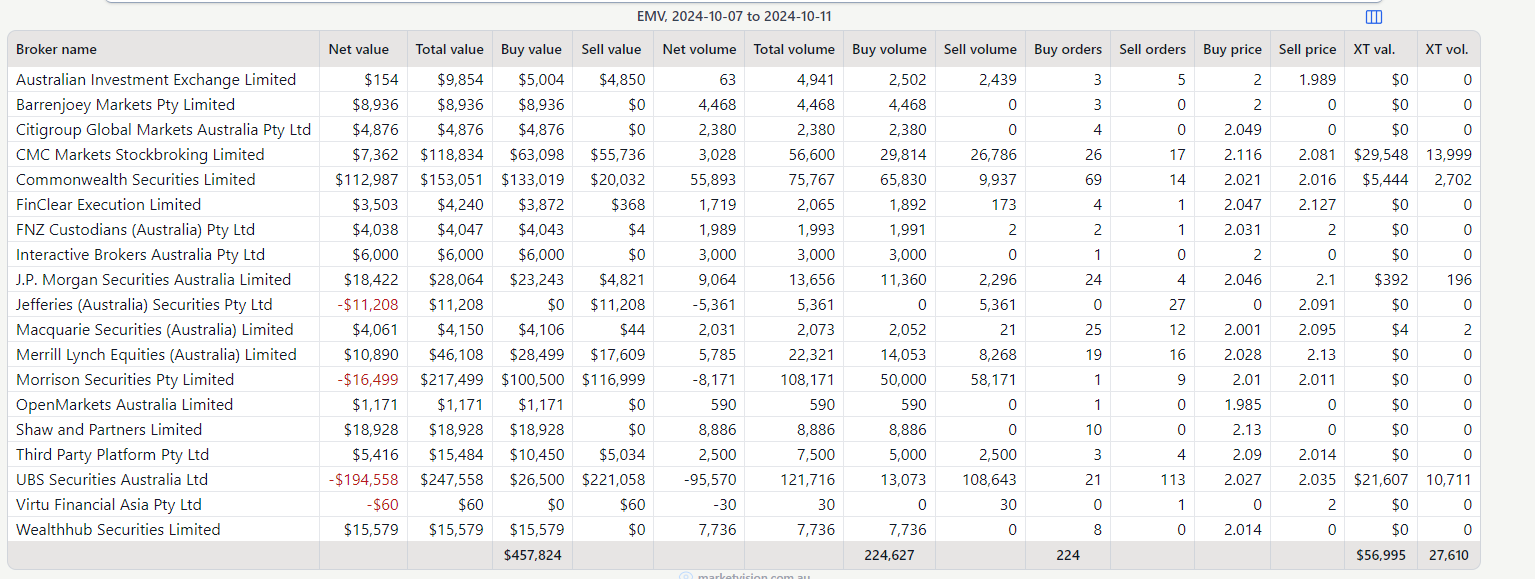Select the 27,610 XT vol. total
The width and height of the screenshot is (1535, 579).
1448,555
